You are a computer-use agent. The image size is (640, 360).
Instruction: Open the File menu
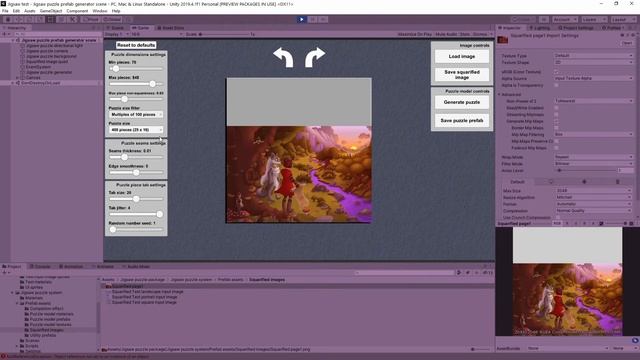5,11
